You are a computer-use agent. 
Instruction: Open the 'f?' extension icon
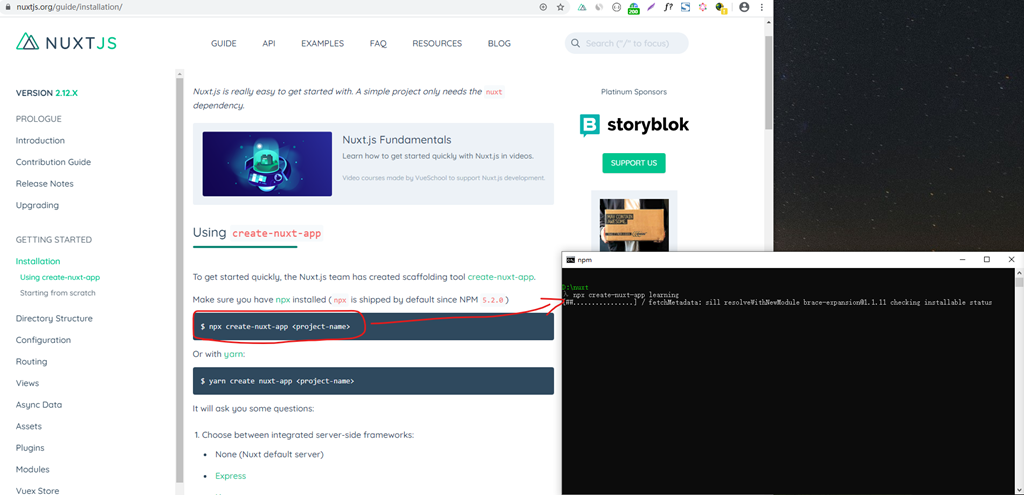click(668, 7)
